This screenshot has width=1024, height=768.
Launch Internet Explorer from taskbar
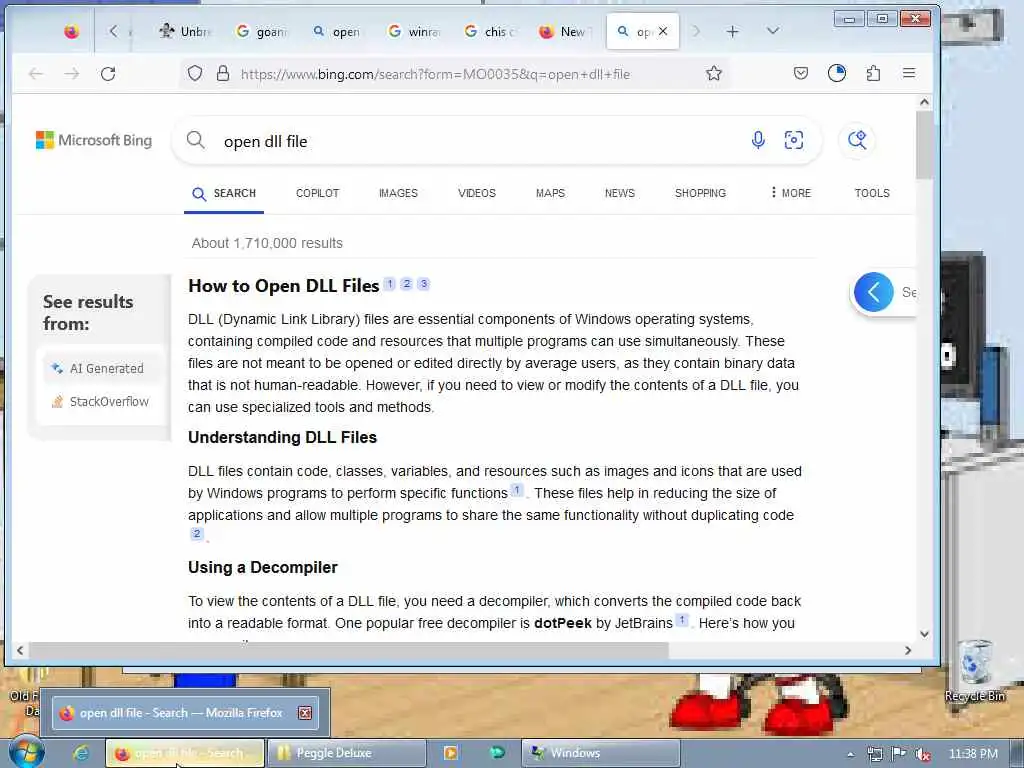tap(81, 753)
